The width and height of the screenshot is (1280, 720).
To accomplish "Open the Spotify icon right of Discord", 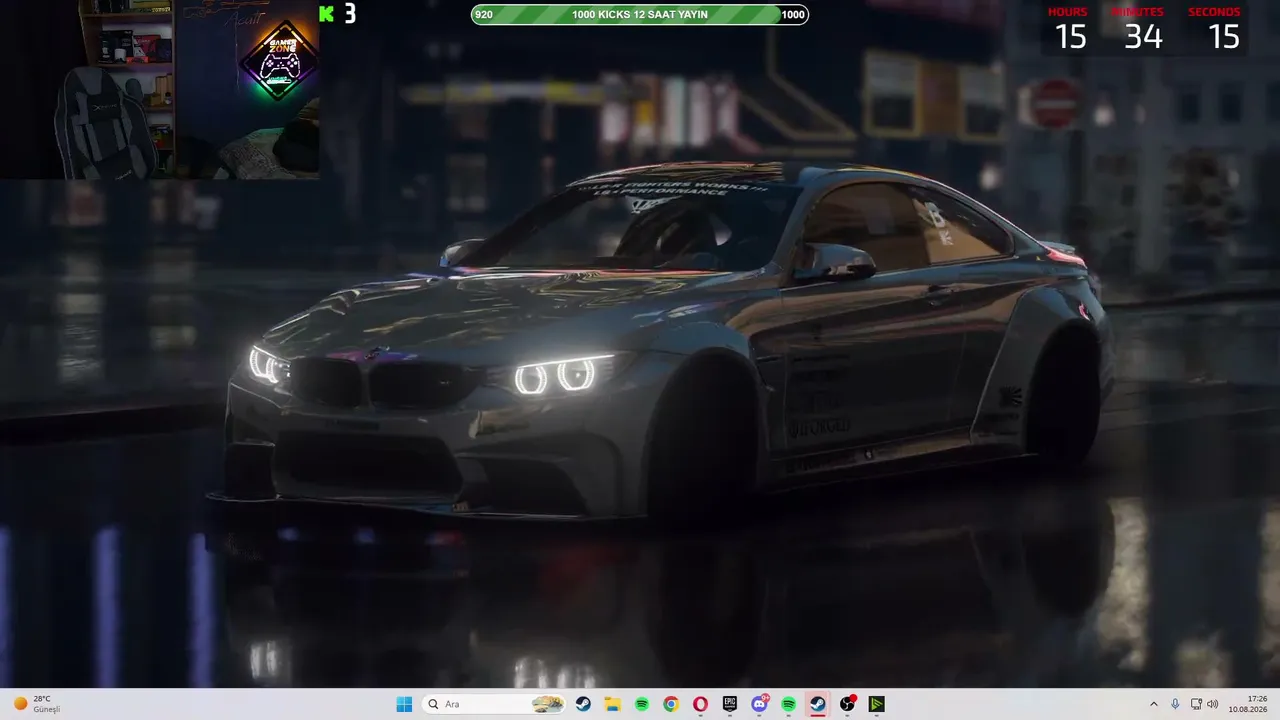I will (788, 704).
